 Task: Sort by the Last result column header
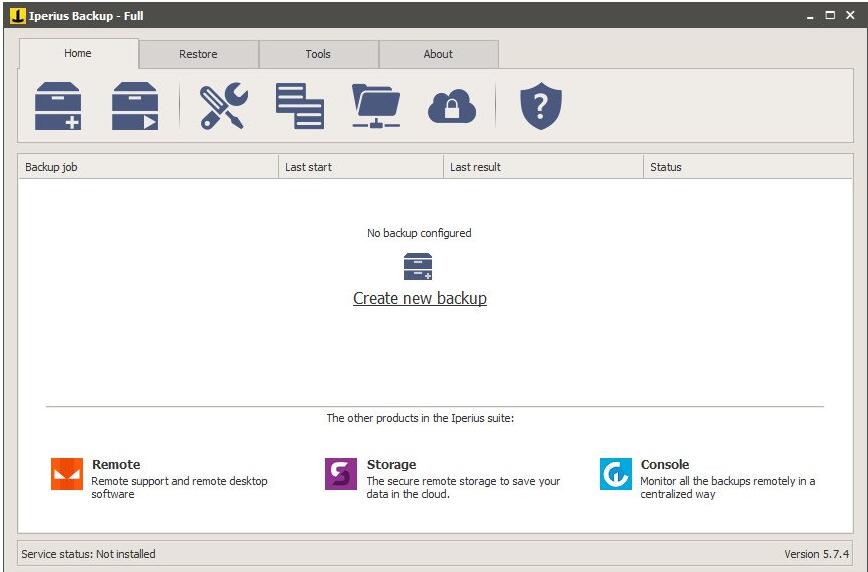[543, 167]
